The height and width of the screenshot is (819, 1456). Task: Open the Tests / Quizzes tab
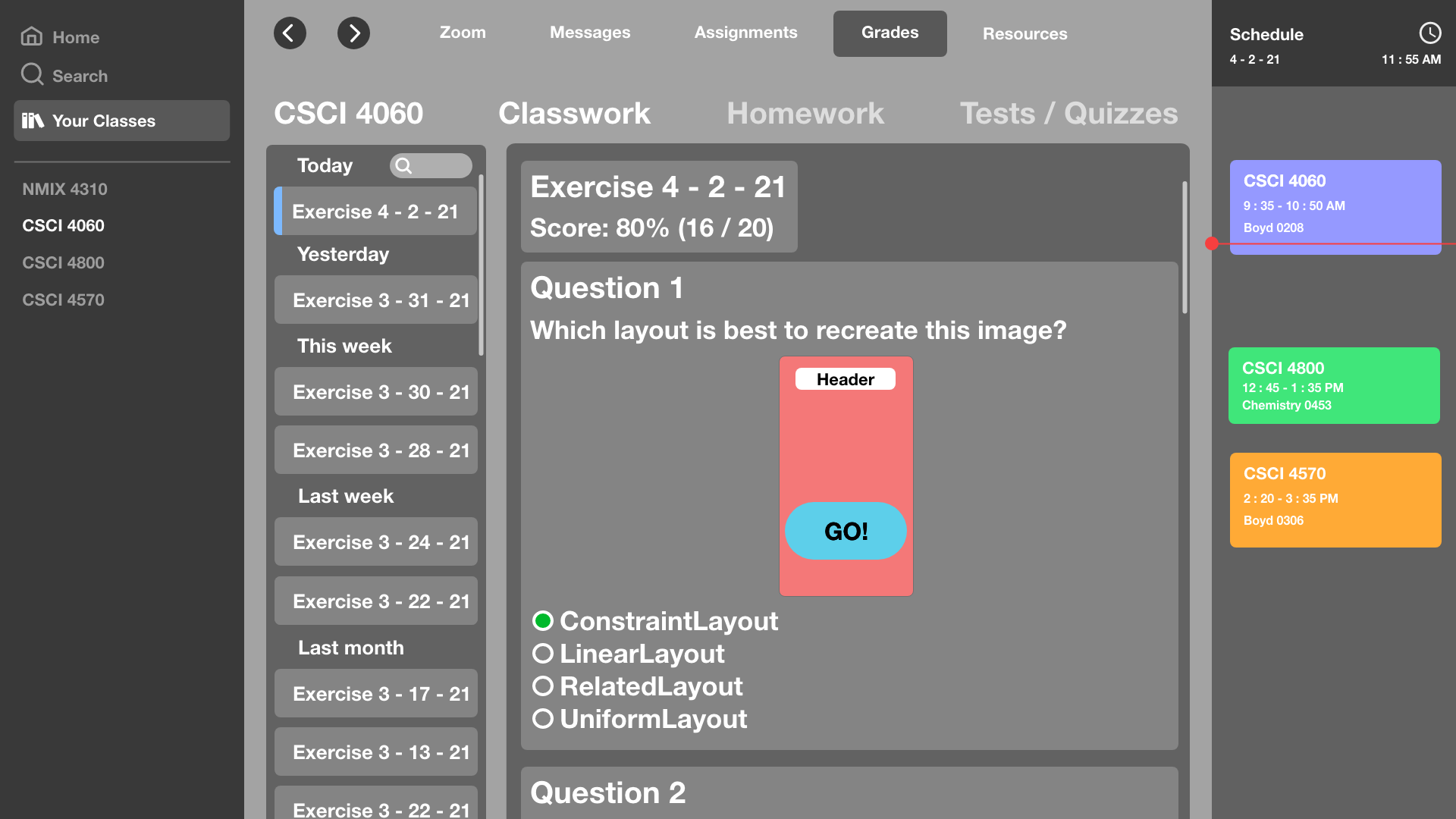(x=1068, y=114)
